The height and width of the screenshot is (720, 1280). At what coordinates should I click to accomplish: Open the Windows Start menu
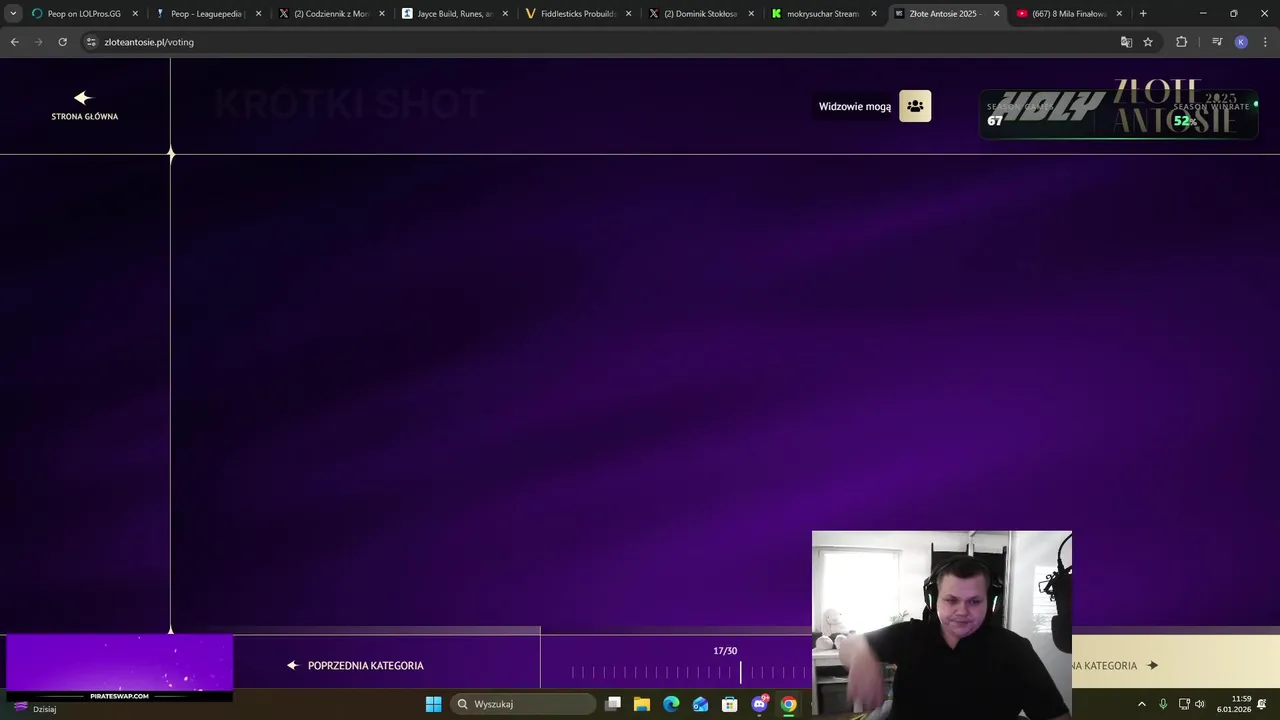click(433, 704)
